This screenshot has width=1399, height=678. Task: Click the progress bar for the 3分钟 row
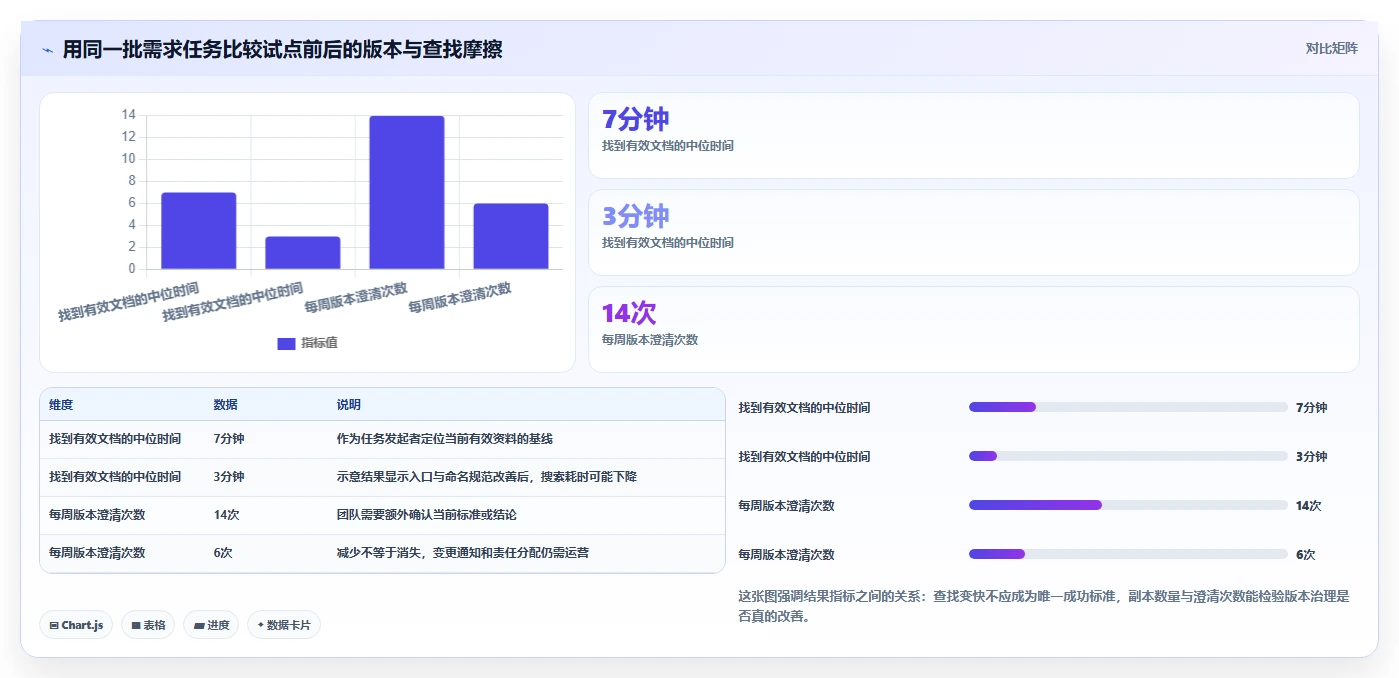(x=1128, y=456)
